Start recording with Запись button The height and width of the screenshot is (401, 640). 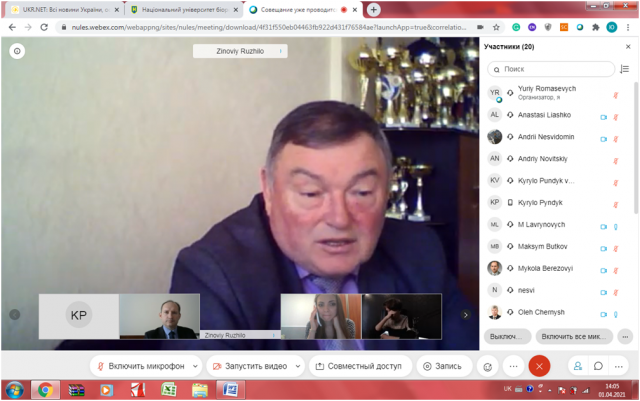(x=443, y=366)
